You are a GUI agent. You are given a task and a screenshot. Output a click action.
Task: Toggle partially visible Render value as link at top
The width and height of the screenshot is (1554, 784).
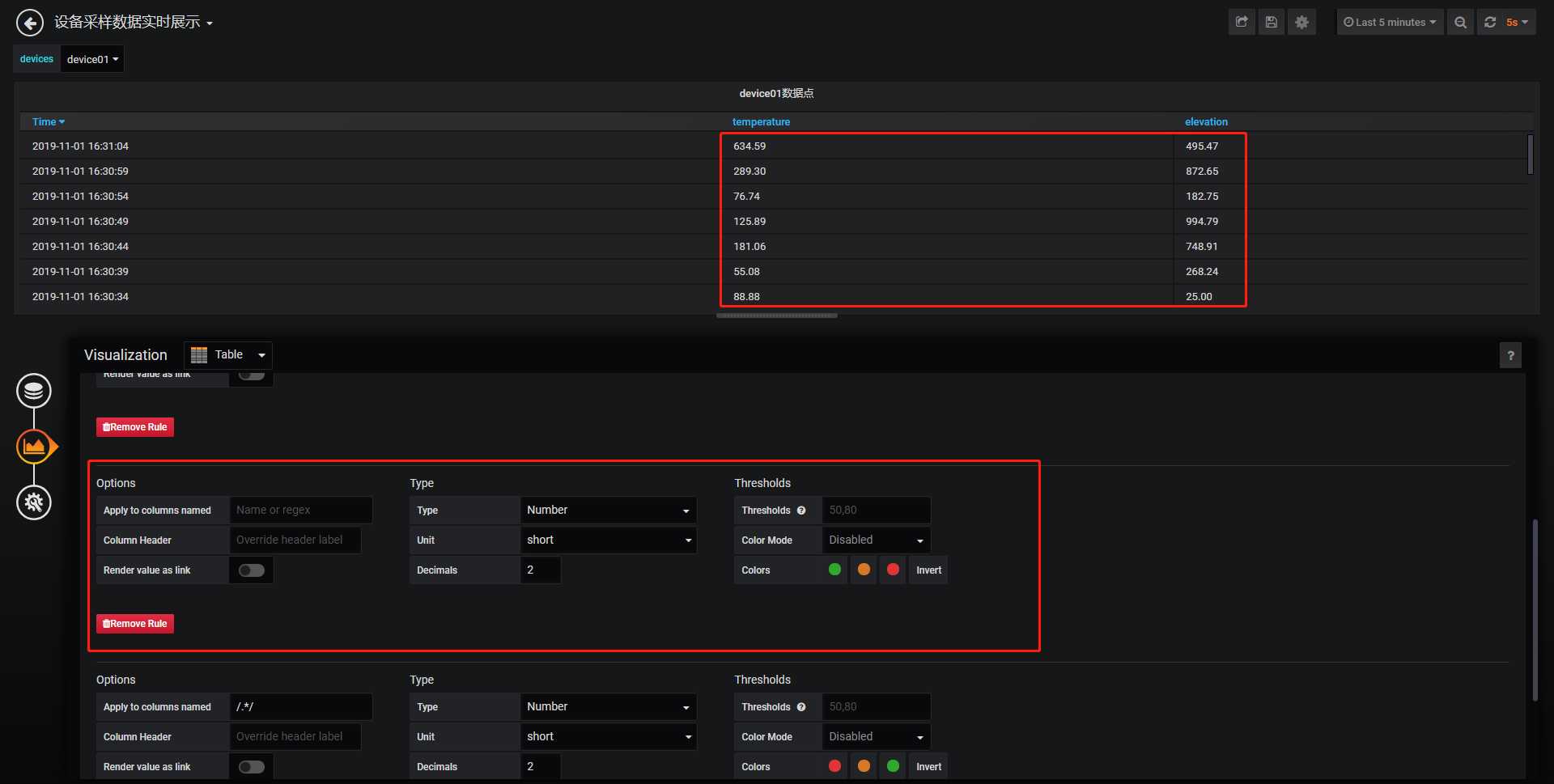[x=252, y=375]
